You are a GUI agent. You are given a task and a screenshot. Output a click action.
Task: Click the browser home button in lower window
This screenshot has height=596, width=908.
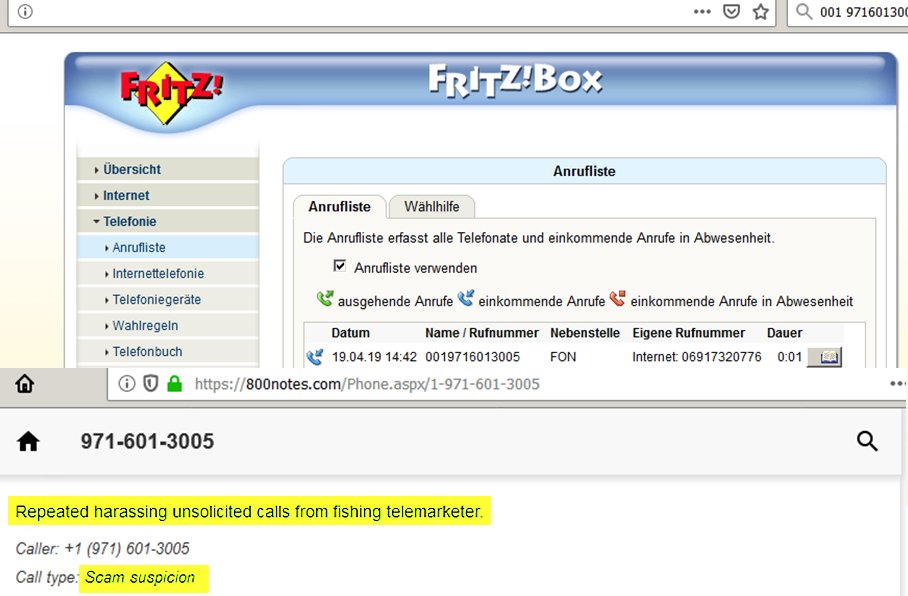(x=25, y=383)
